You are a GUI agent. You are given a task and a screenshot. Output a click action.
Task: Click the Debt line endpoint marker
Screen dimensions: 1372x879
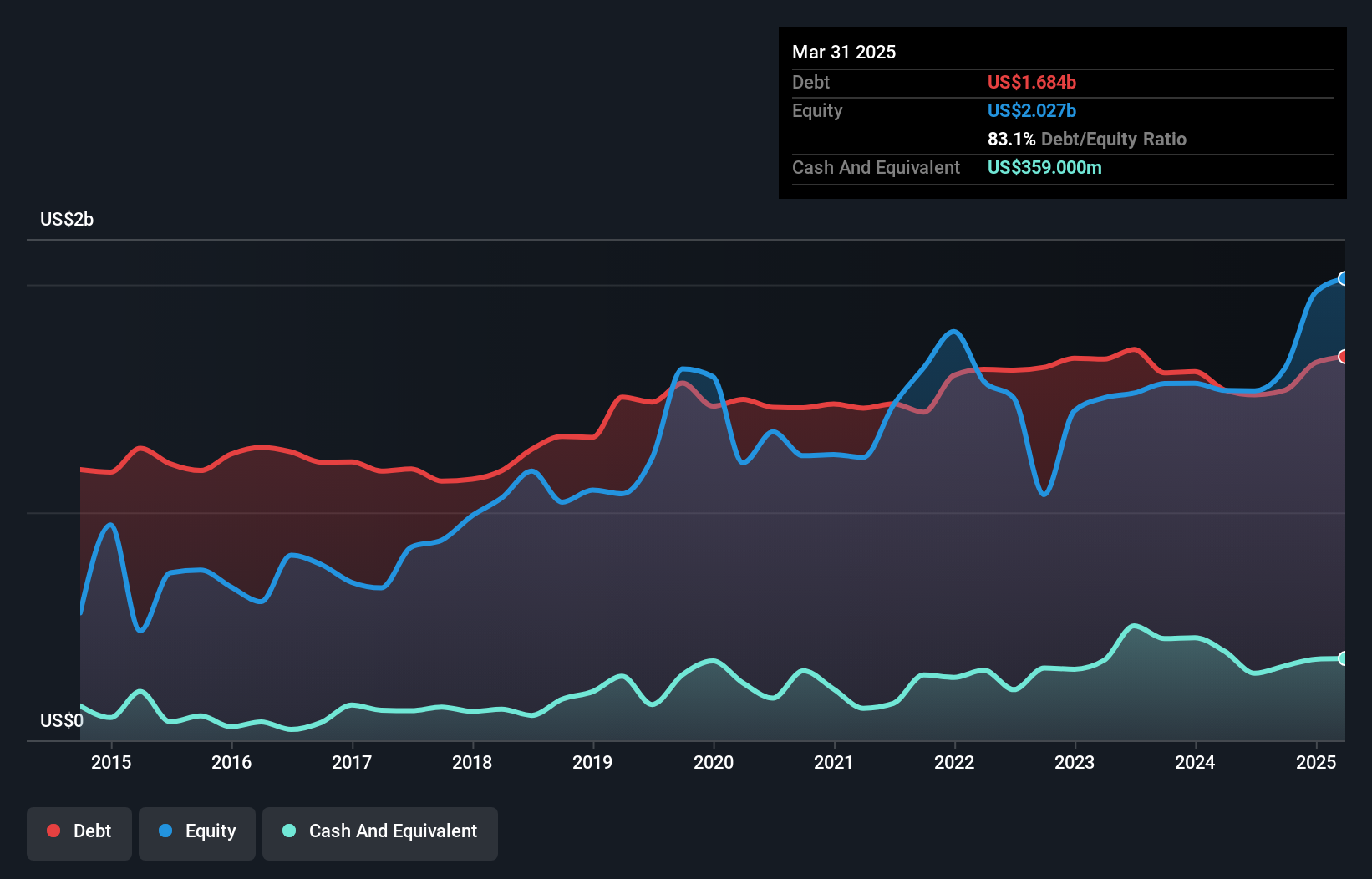(1344, 356)
